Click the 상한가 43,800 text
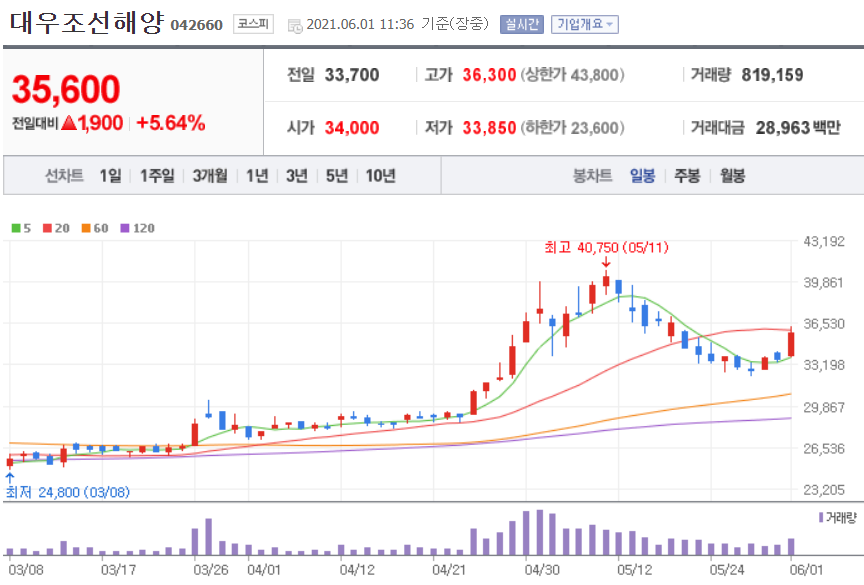This screenshot has width=864, height=585. [x=573, y=75]
